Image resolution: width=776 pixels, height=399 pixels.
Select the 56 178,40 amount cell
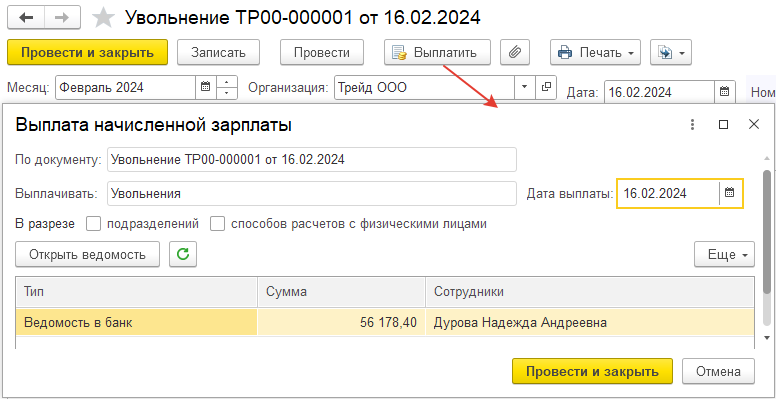coord(341,323)
